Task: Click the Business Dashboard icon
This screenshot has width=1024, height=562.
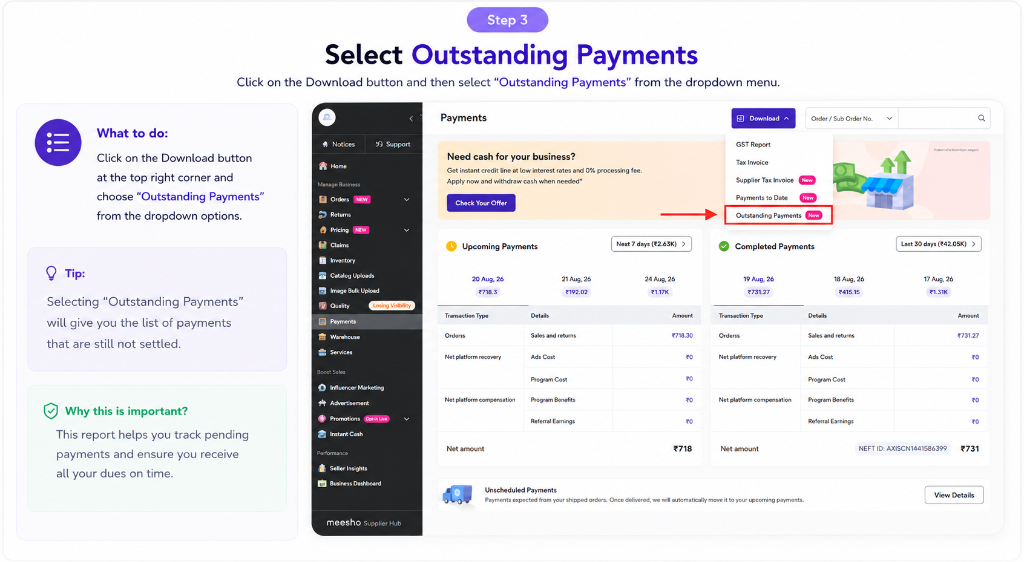Action: coord(322,483)
